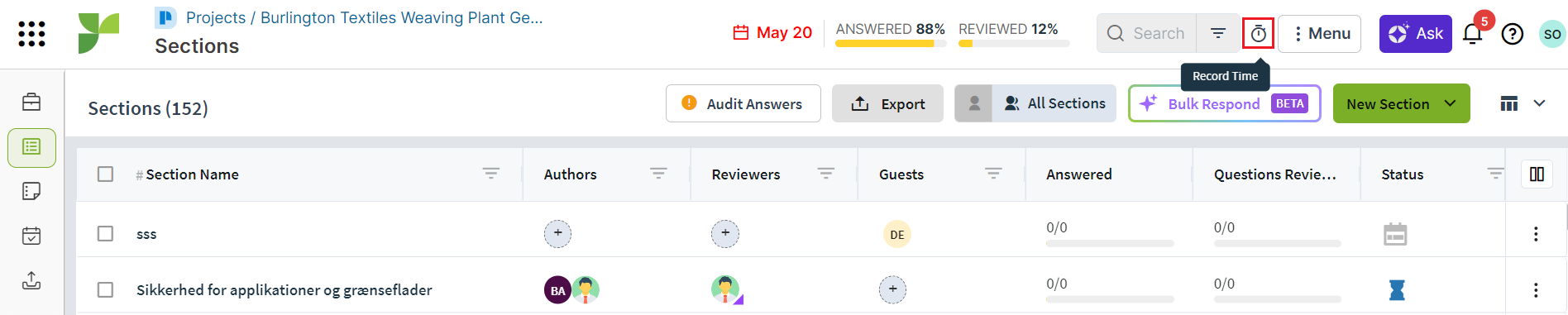Tick the Sikkerhed for applikationer row checkbox
The image size is (1568, 315).
coord(105,289)
